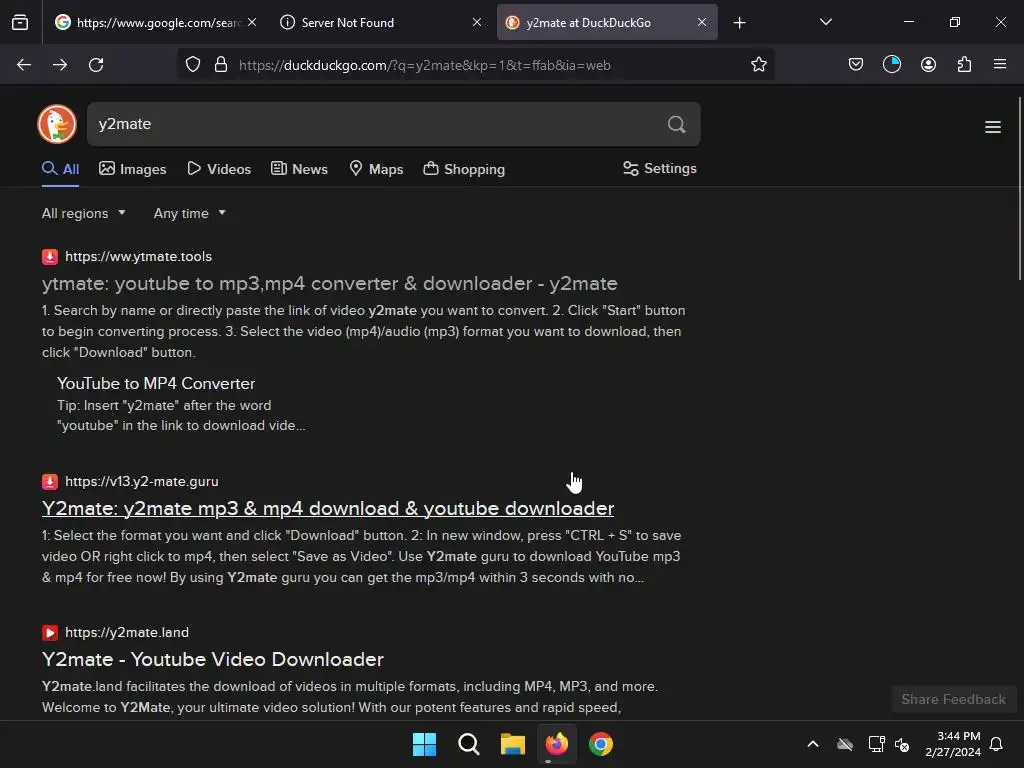The width and height of the screenshot is (1024, 768).
Task: Switch to Images results
Action: tap(133, 169)
